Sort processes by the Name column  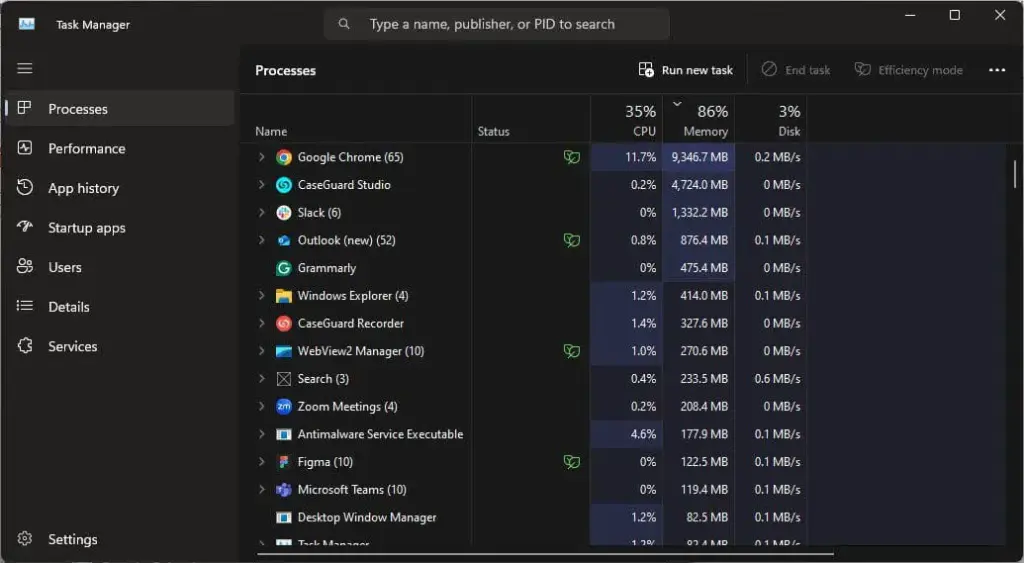pos(357,119)
